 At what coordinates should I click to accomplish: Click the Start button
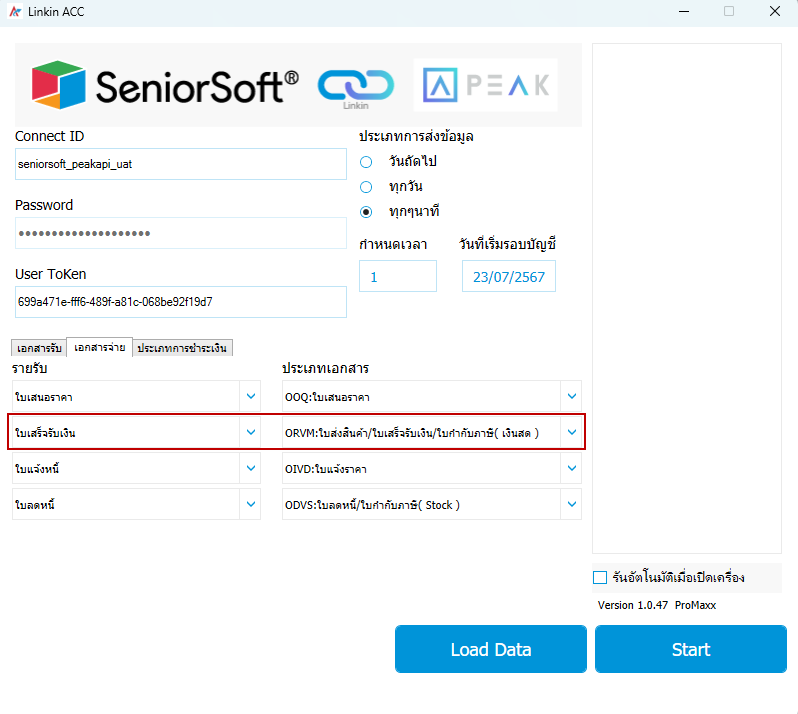coord(691,649)
